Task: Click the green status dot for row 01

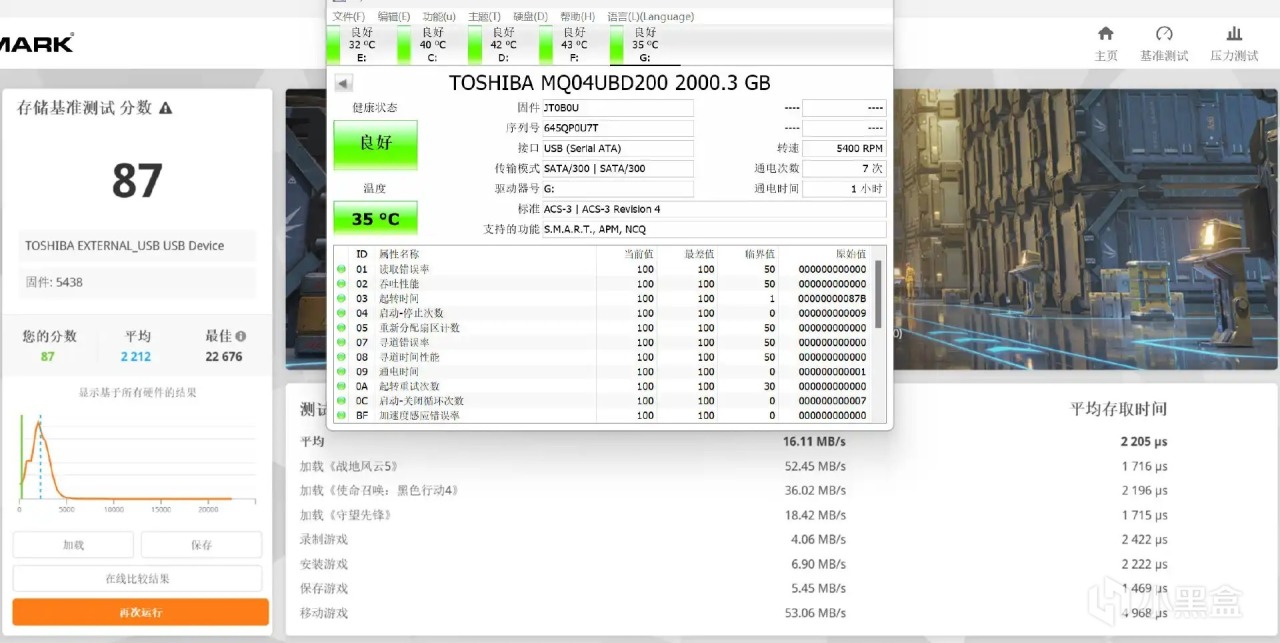Action: coord(341,269)
